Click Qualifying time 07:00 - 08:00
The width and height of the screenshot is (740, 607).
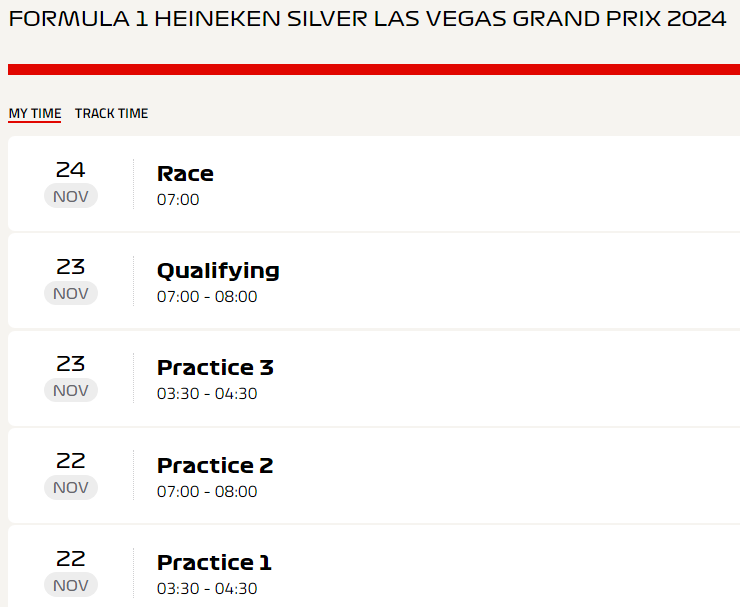(x=207, y=296)
